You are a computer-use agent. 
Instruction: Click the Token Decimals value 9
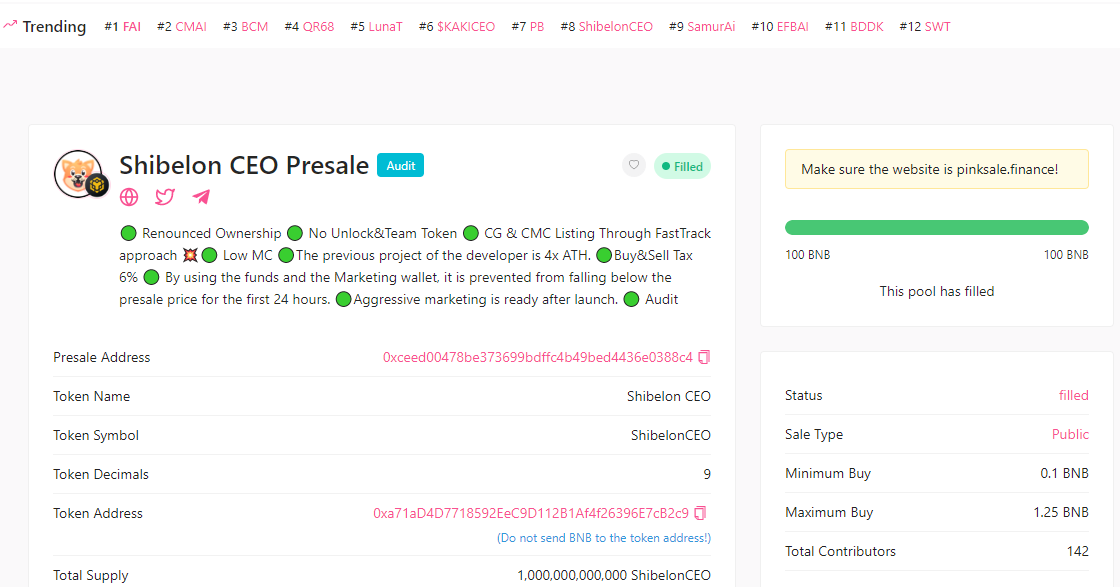pyautogui.click(x=707, y=475)
